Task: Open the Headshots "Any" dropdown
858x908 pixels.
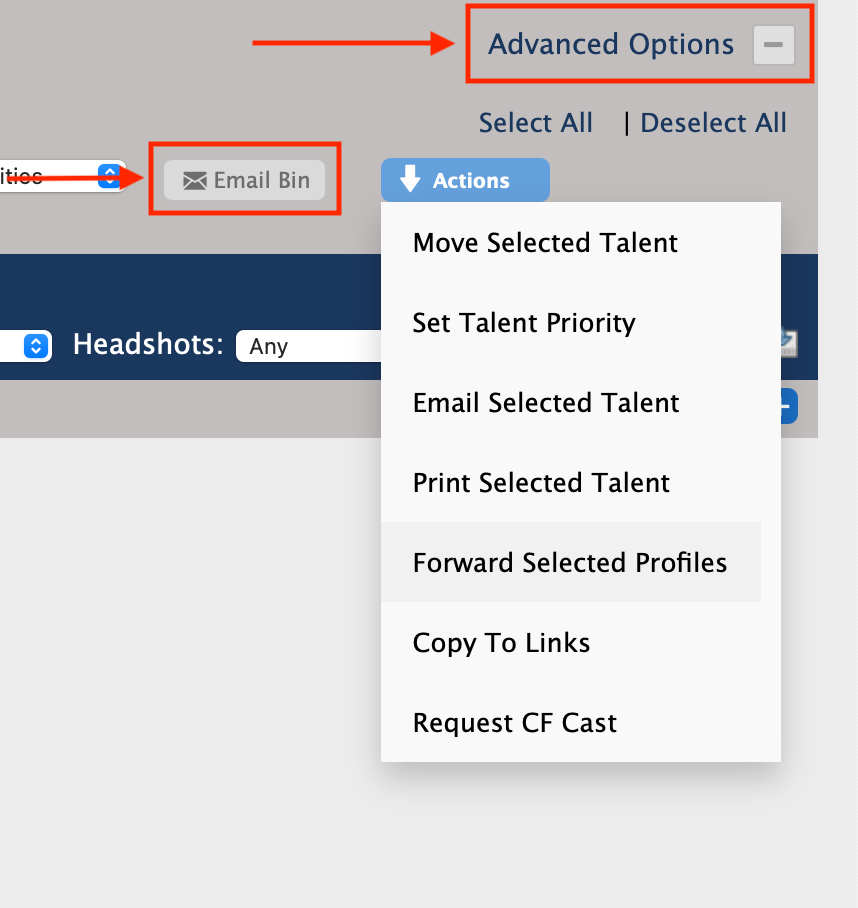Action: tap(309, 346)
